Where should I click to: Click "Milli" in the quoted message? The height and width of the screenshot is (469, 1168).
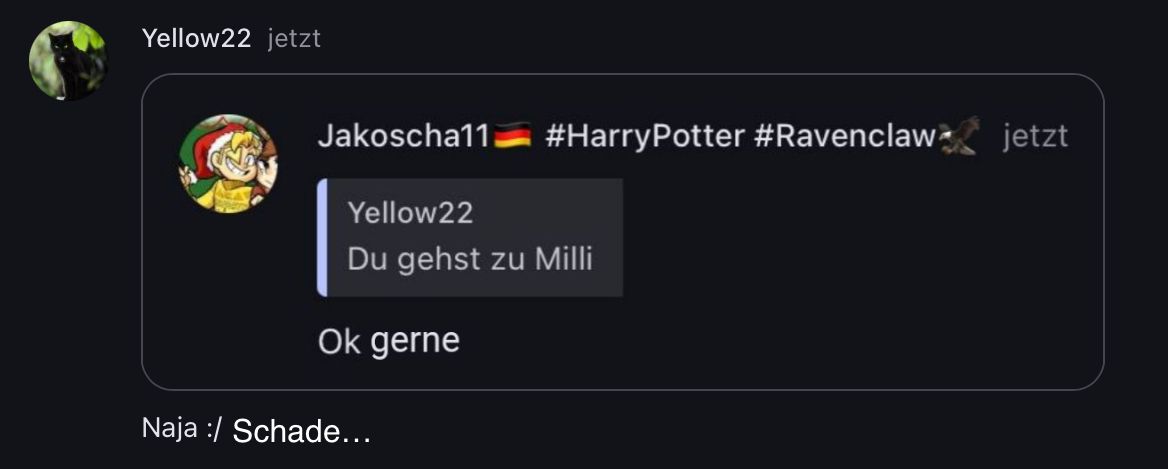(x=564, y=260)
